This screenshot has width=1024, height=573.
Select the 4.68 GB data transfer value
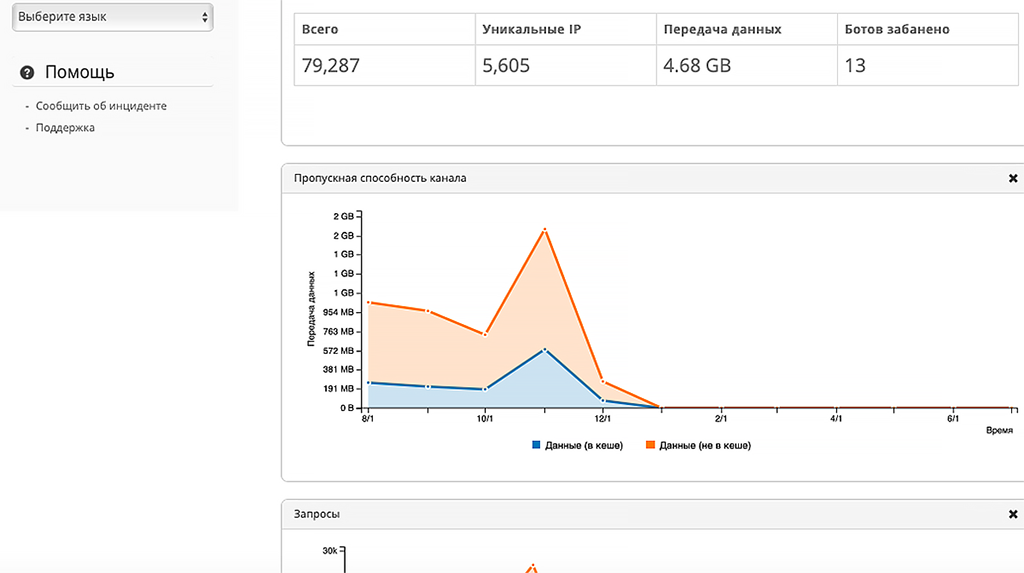click(x=697, y=66)
